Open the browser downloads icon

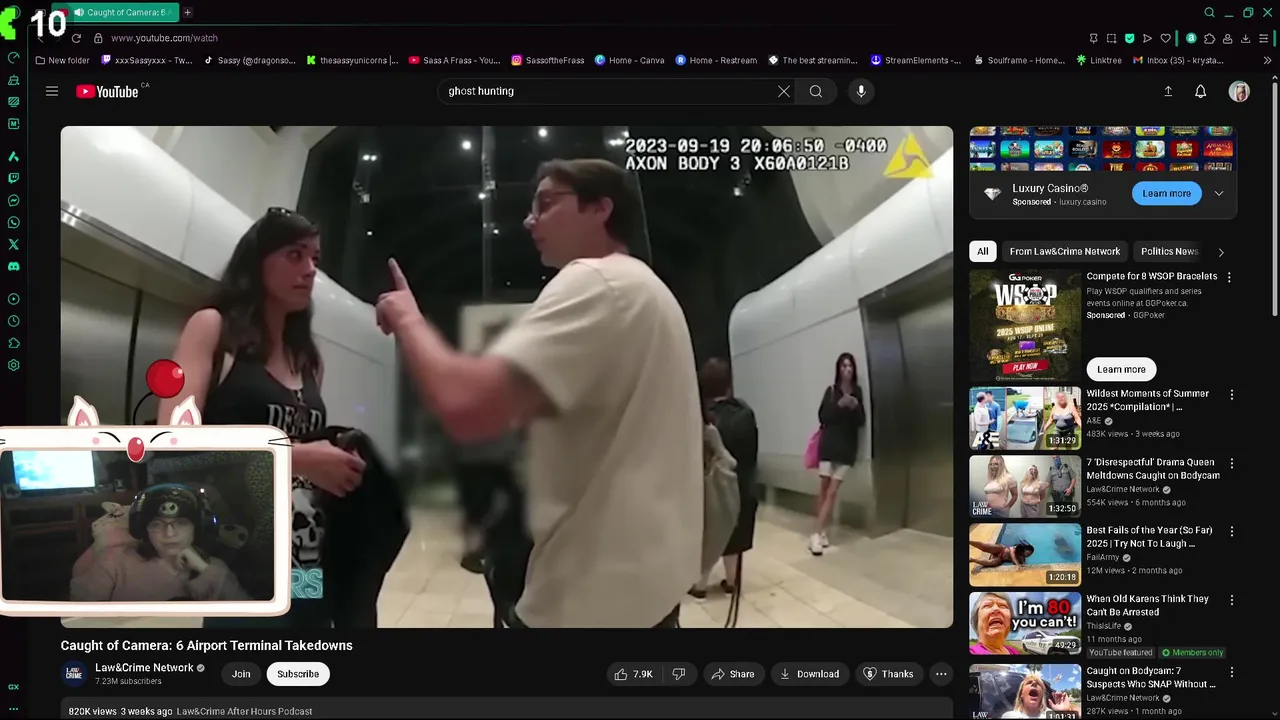tap(1245, 38)
